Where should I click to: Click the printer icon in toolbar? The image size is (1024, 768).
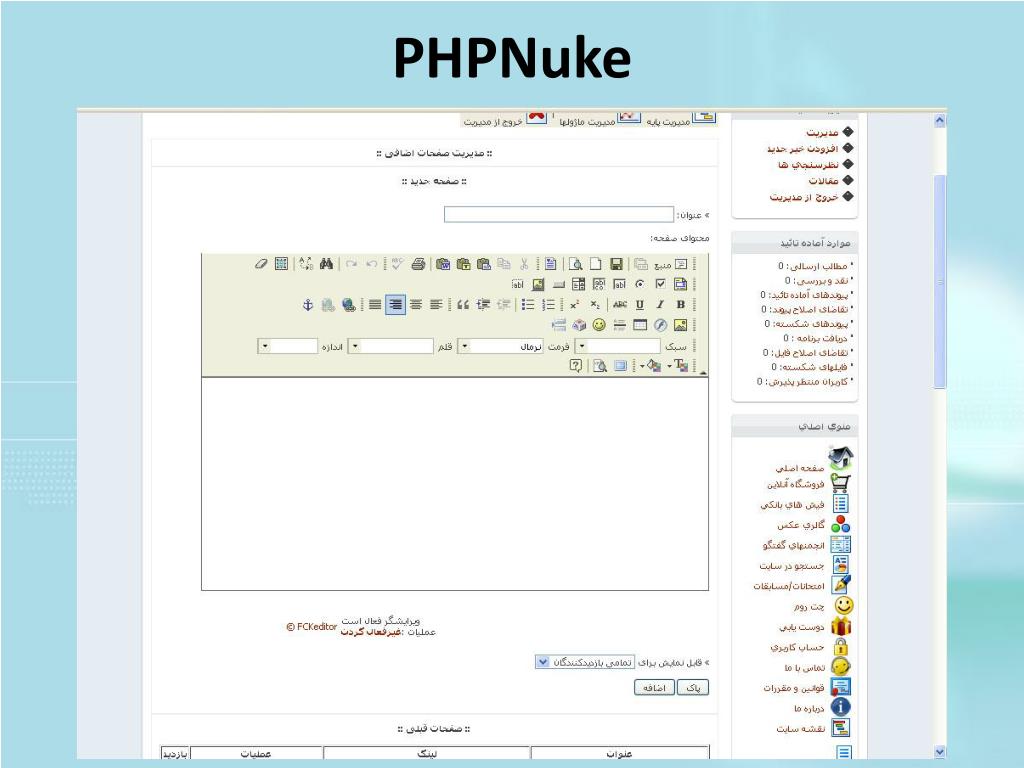419,264
